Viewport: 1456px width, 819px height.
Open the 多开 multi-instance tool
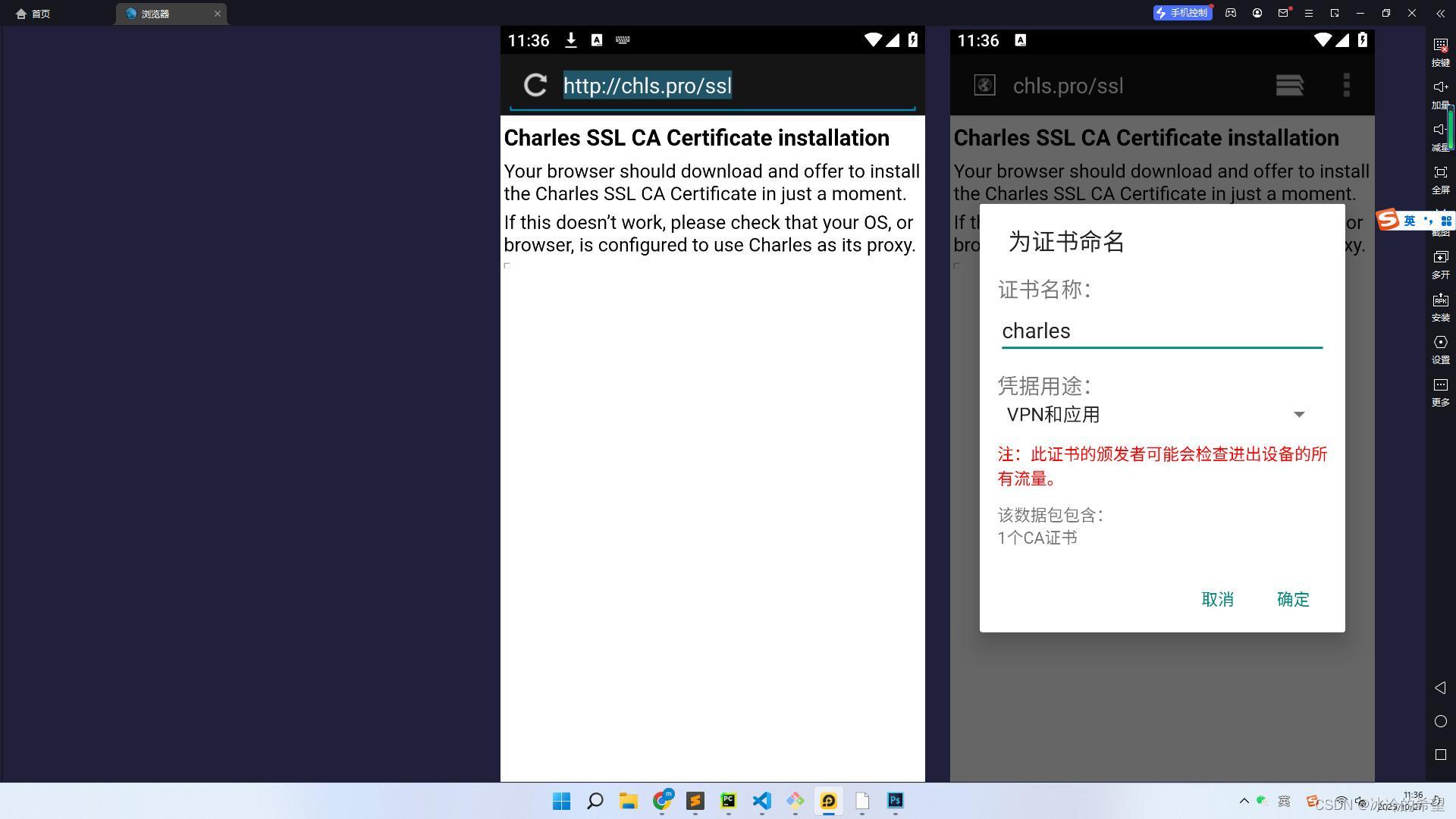coord(1440,265)
